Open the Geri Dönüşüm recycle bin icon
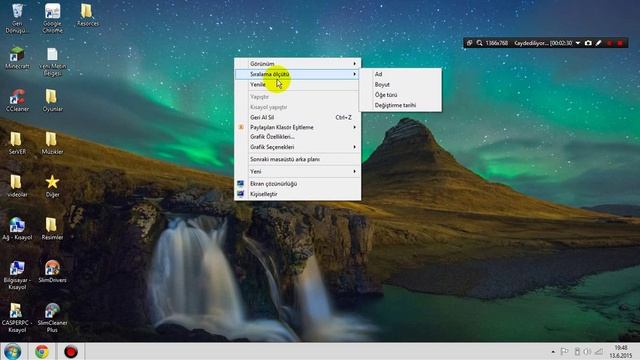Viewport: 640px width, 360px height. click(x=17, y=19)
